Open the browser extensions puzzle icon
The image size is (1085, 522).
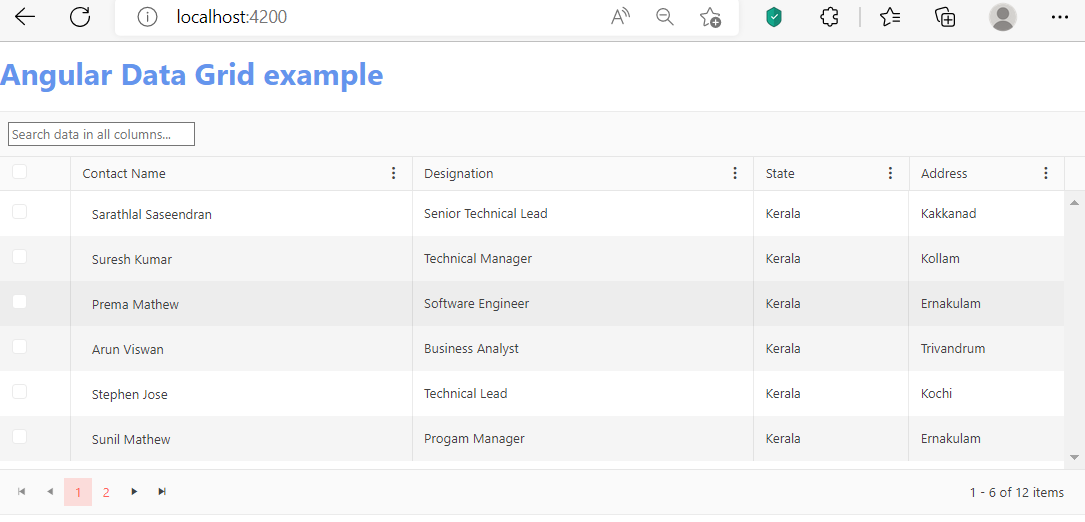coord(829,17)
